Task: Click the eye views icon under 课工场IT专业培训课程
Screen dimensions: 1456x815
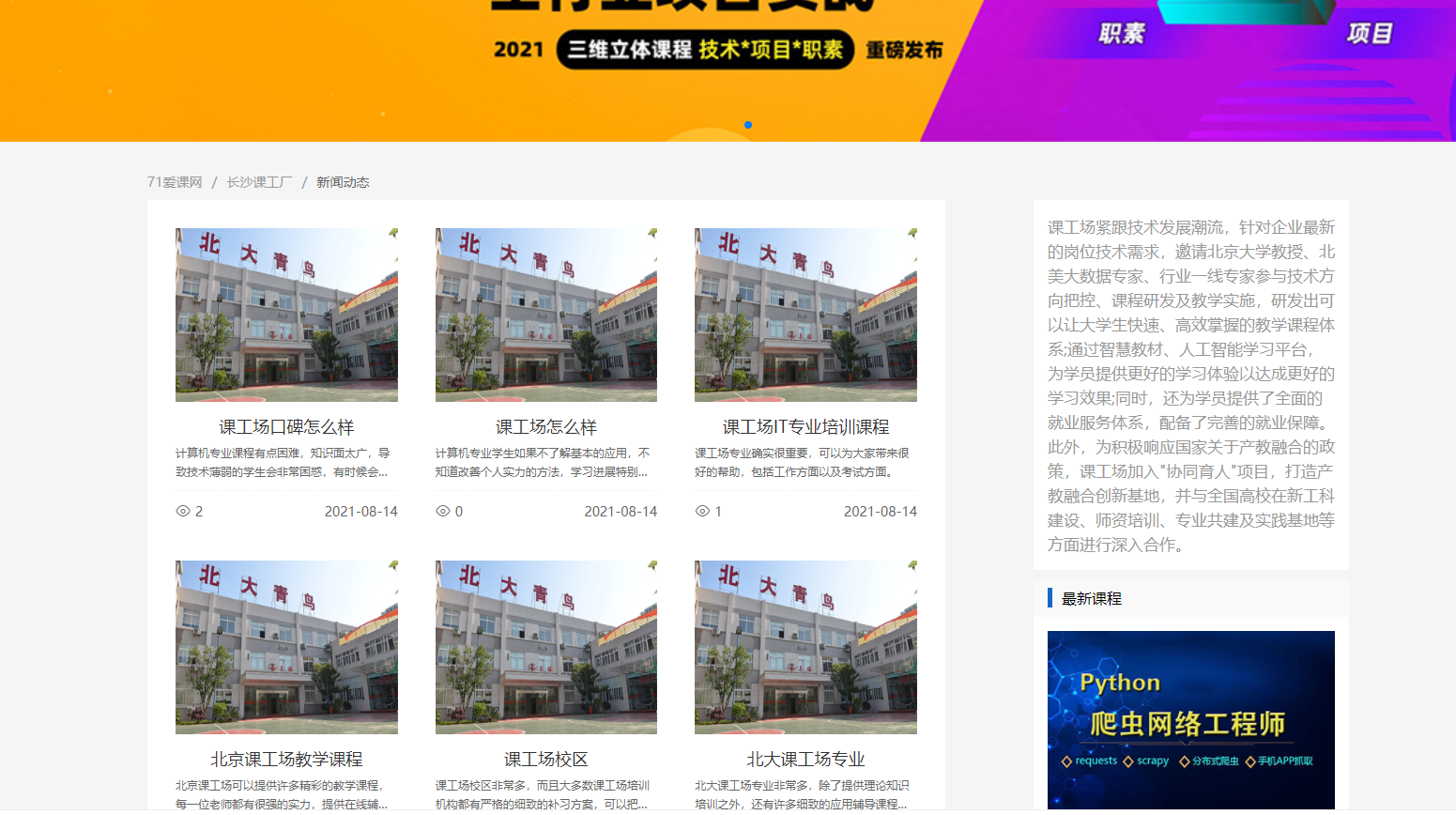Action: pos(702,512)
